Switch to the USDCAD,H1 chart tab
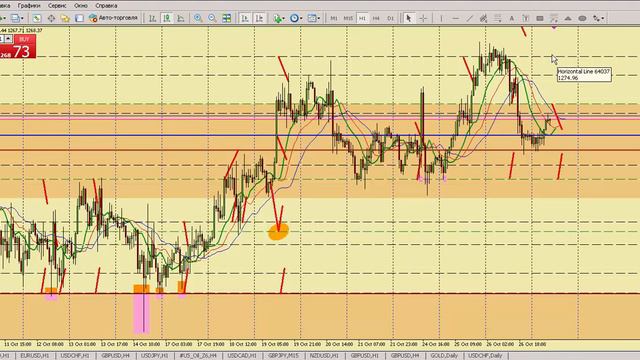This screenshot has height=360, width=640. click(242, 356)
